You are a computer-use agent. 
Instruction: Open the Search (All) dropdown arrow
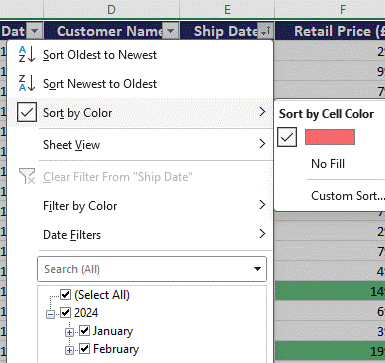257,269
